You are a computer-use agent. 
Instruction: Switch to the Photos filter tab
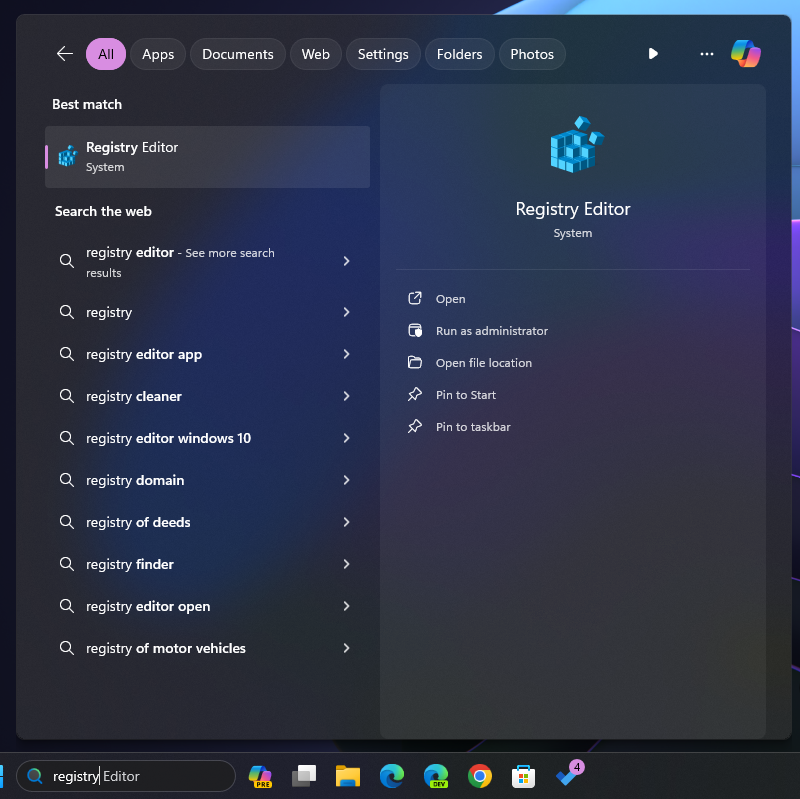click(x=532, y=54)
